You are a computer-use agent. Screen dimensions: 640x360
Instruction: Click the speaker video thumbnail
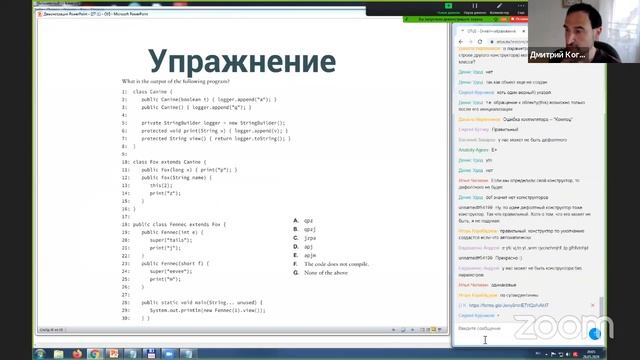point(584,31)
